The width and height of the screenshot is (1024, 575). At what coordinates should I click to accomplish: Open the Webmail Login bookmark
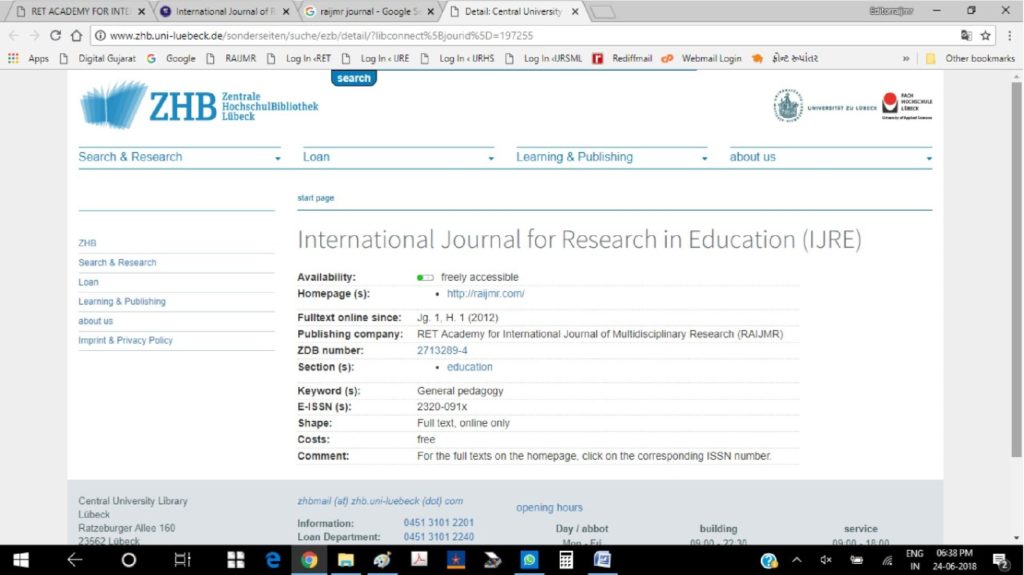point(701,58)
